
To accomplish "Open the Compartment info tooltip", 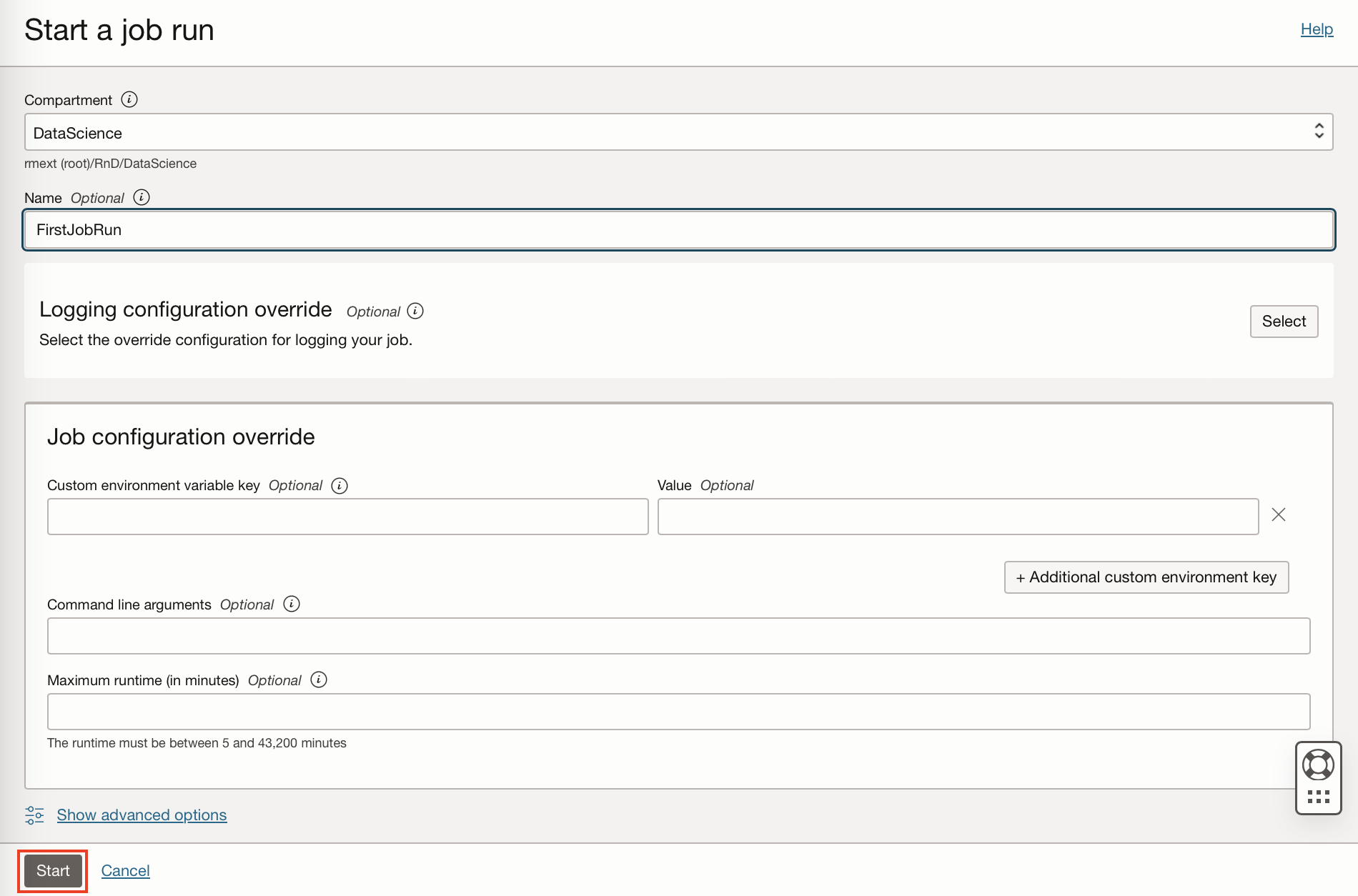I will point(129,100).
